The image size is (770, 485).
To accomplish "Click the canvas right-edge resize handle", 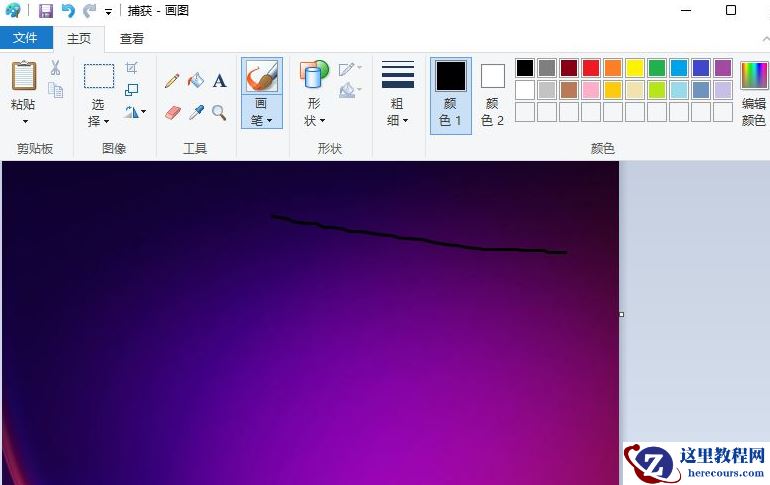I will click(621, 314).
